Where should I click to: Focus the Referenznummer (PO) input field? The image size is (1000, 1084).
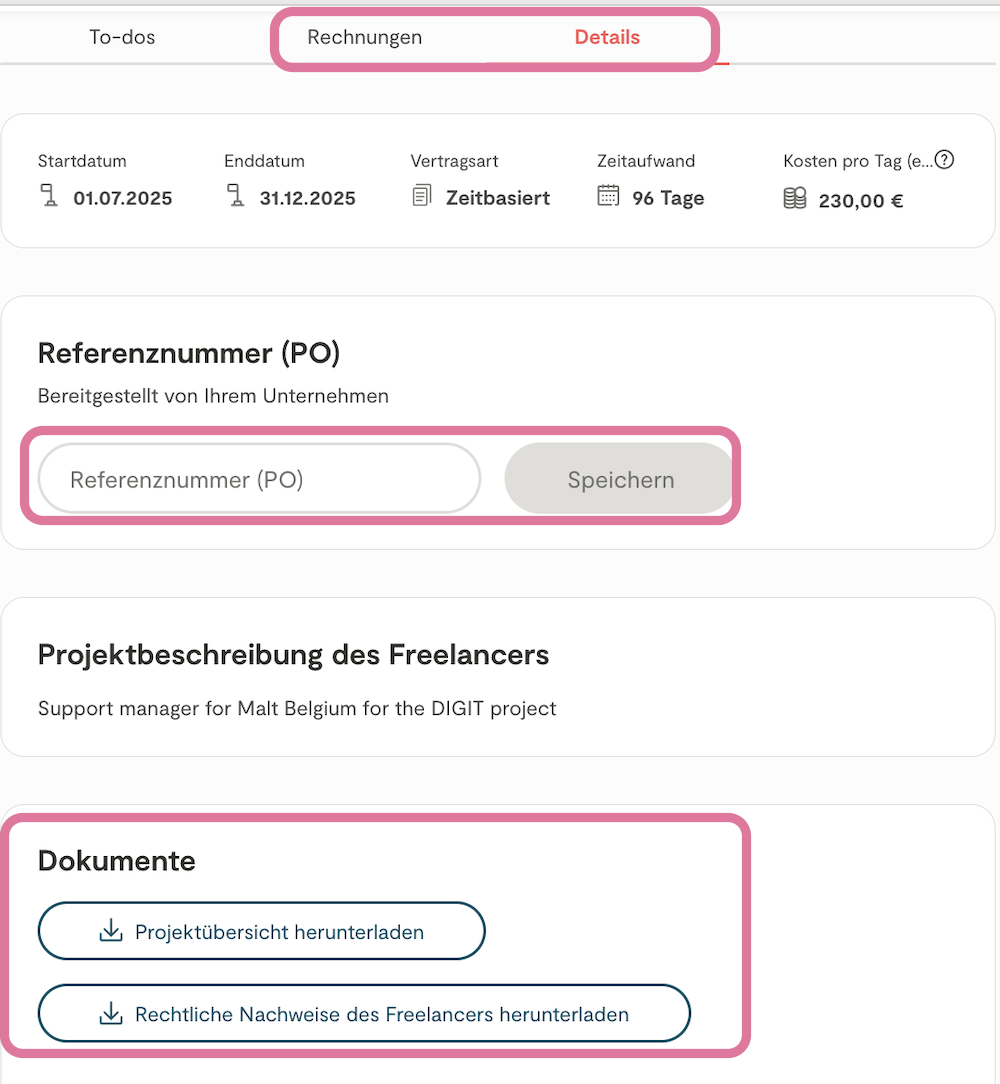coord(259,480)
